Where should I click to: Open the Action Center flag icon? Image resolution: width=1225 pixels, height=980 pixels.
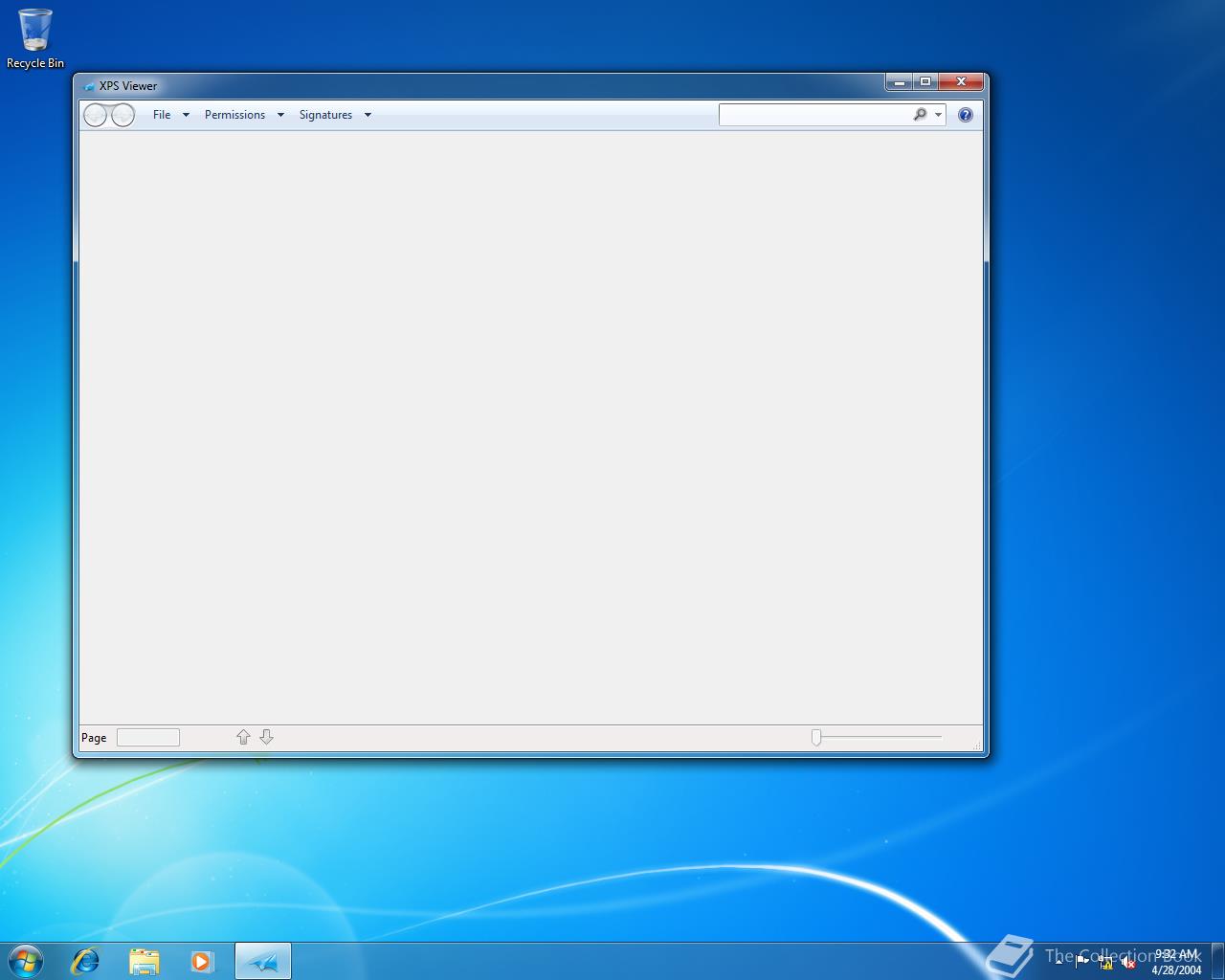tap(1082, 963)
